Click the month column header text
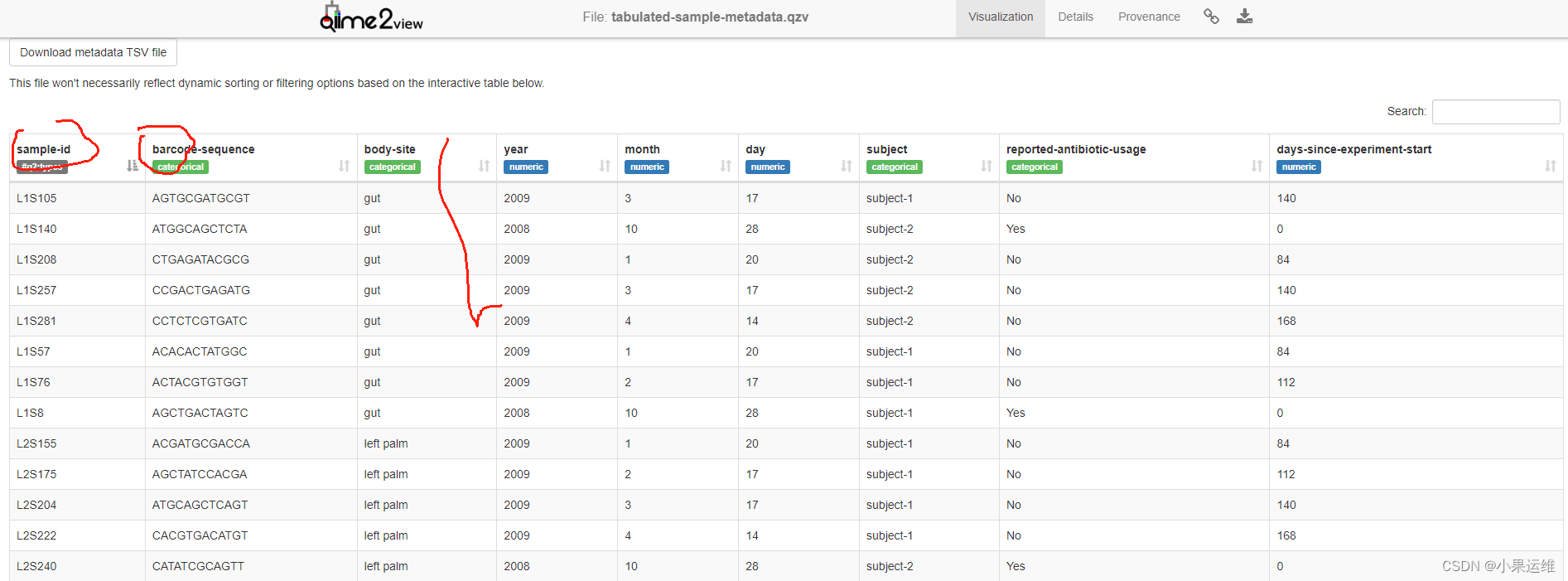 click(642, 149)
